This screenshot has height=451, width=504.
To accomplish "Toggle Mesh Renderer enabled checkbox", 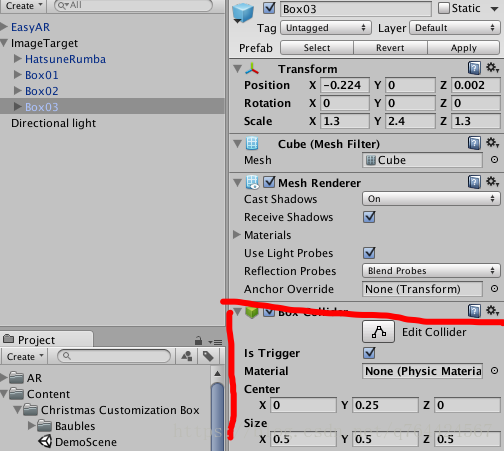I will [x=269, y=182].
